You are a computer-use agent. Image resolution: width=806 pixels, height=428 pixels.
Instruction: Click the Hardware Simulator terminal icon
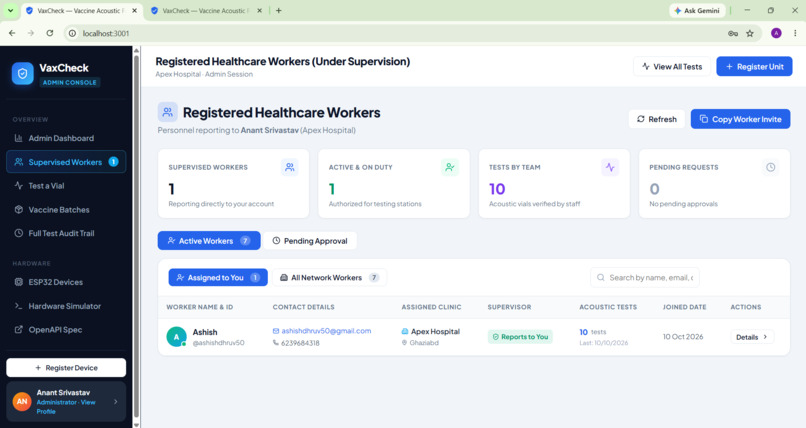(x=19, y=306)
